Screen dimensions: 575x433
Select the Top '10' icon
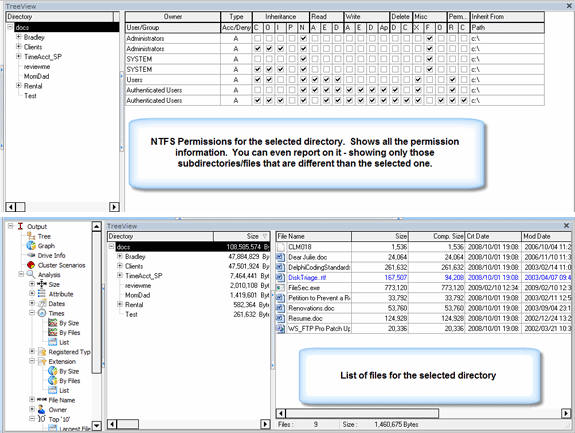42,419
